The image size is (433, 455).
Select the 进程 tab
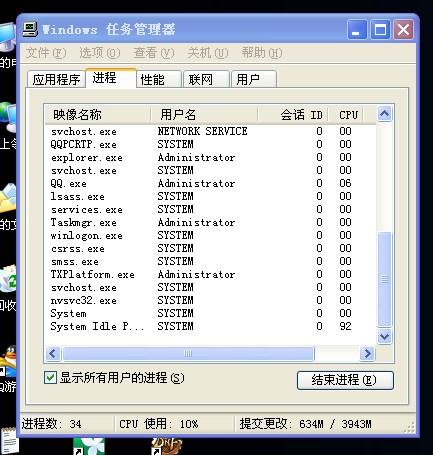pyautogui.click(x=111, y=78)
